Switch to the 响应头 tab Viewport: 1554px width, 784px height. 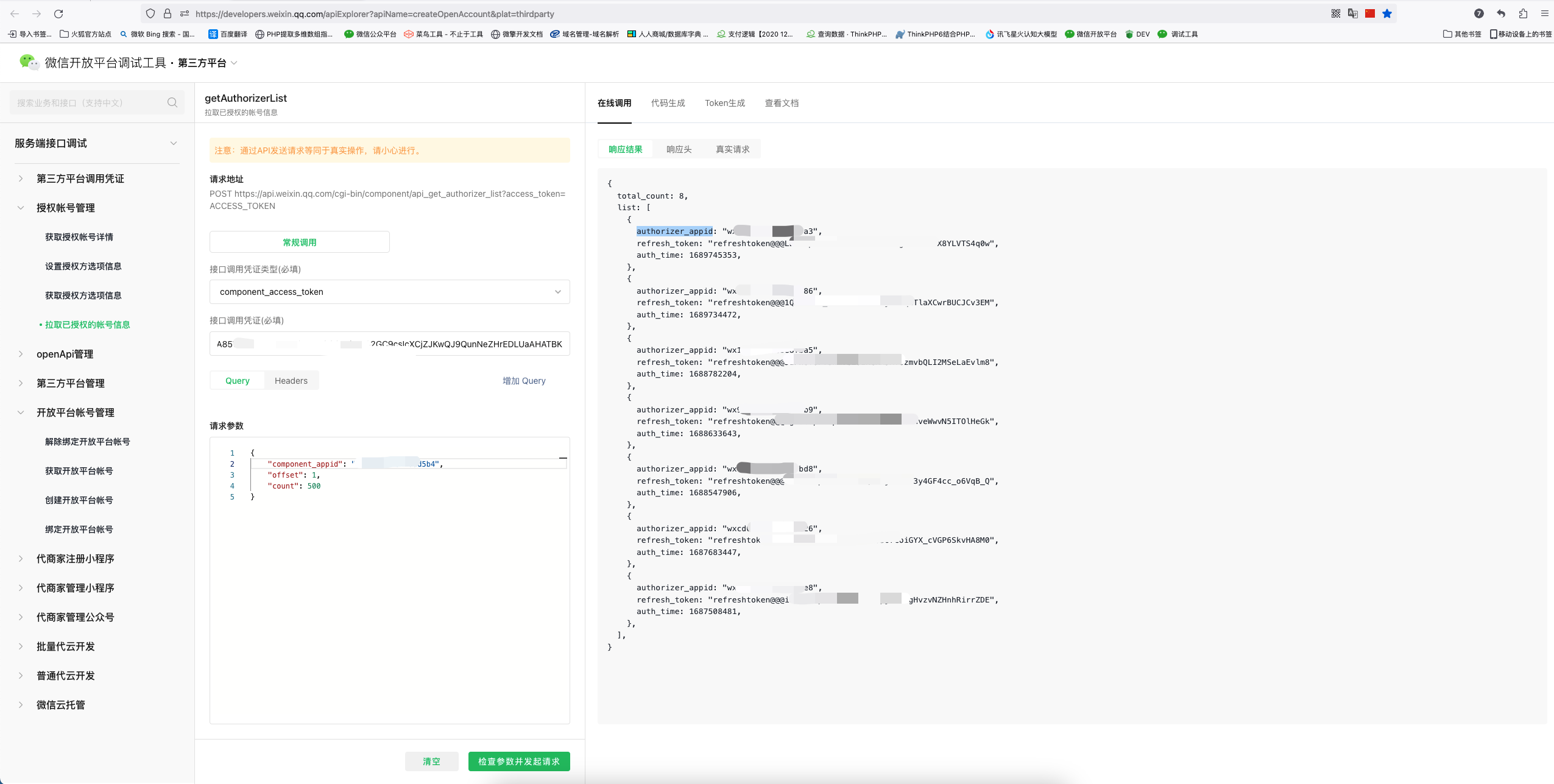point(679,149)
